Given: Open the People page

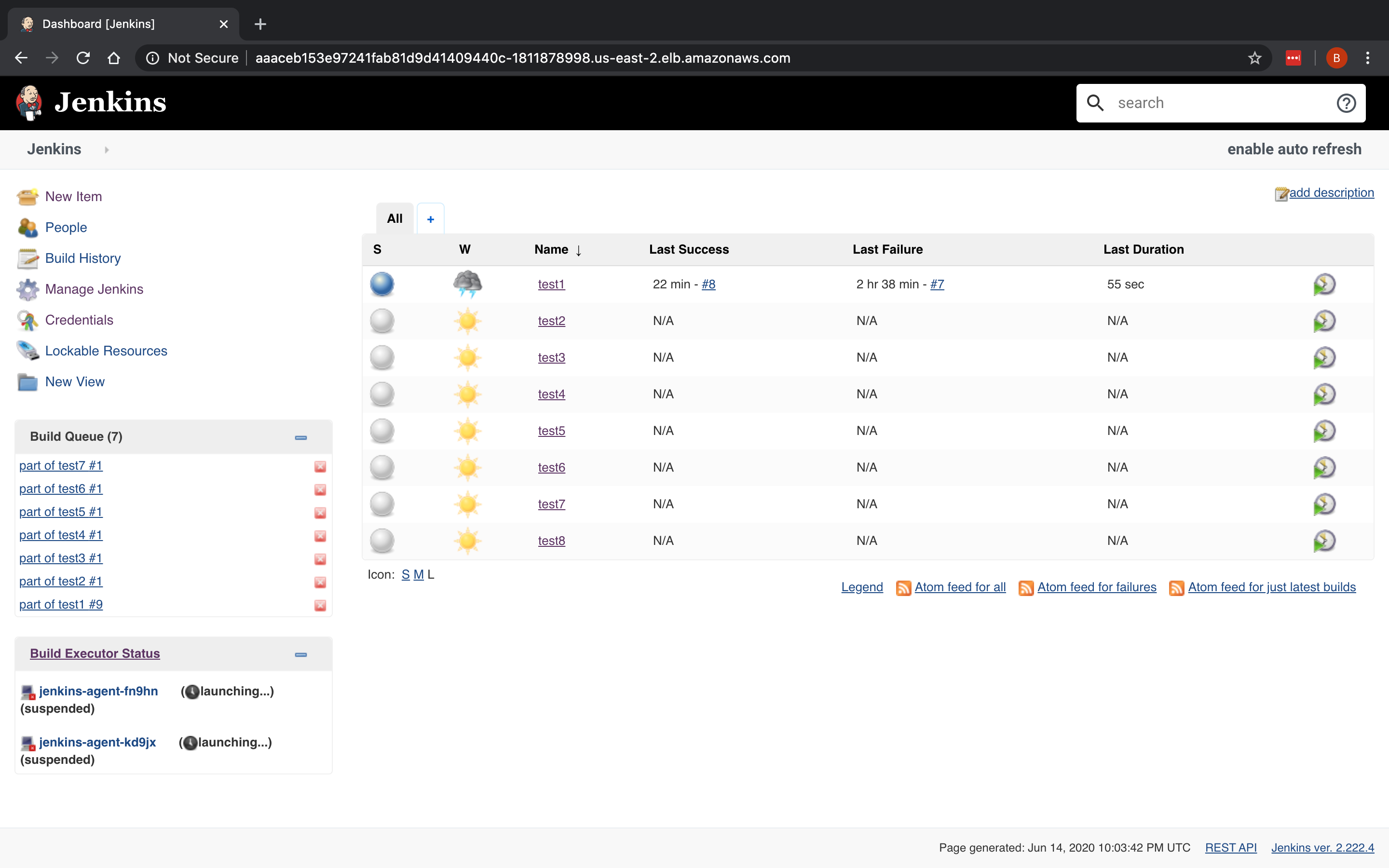Looking at the screenshot, I should click(66, 227).
